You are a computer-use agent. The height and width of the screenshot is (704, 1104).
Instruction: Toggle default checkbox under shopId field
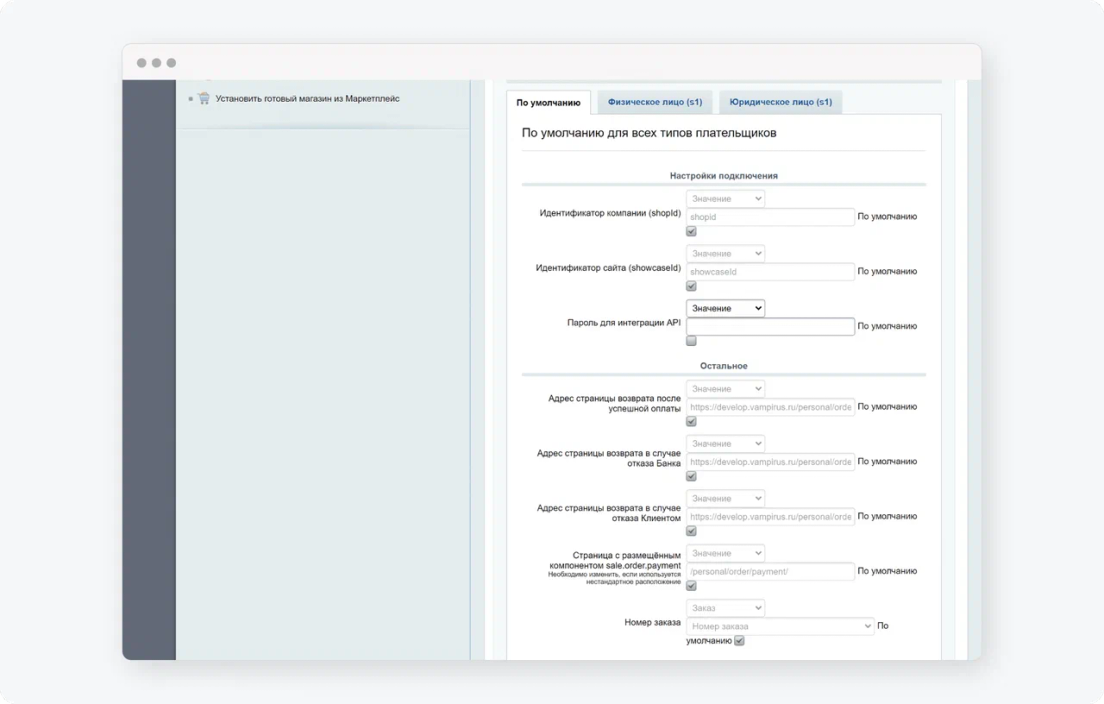(691, 232)
